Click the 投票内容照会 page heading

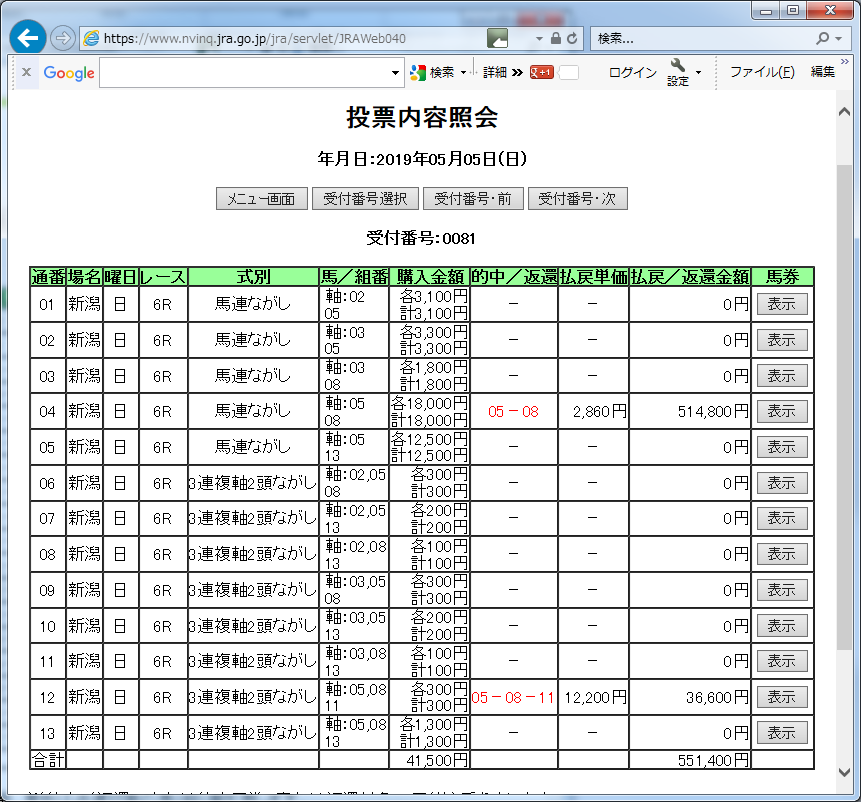tap(422, 117)
